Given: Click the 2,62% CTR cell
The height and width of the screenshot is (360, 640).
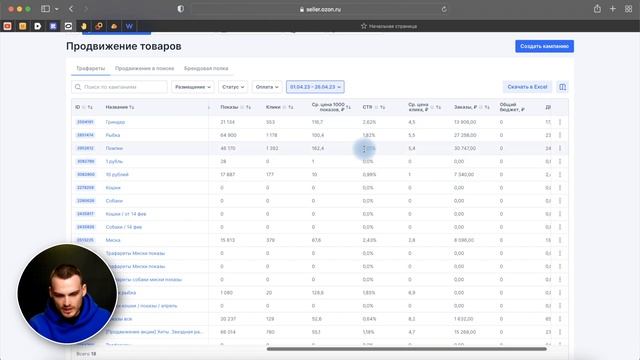Looking at the screenshot, I should click(x=369, y=122).
